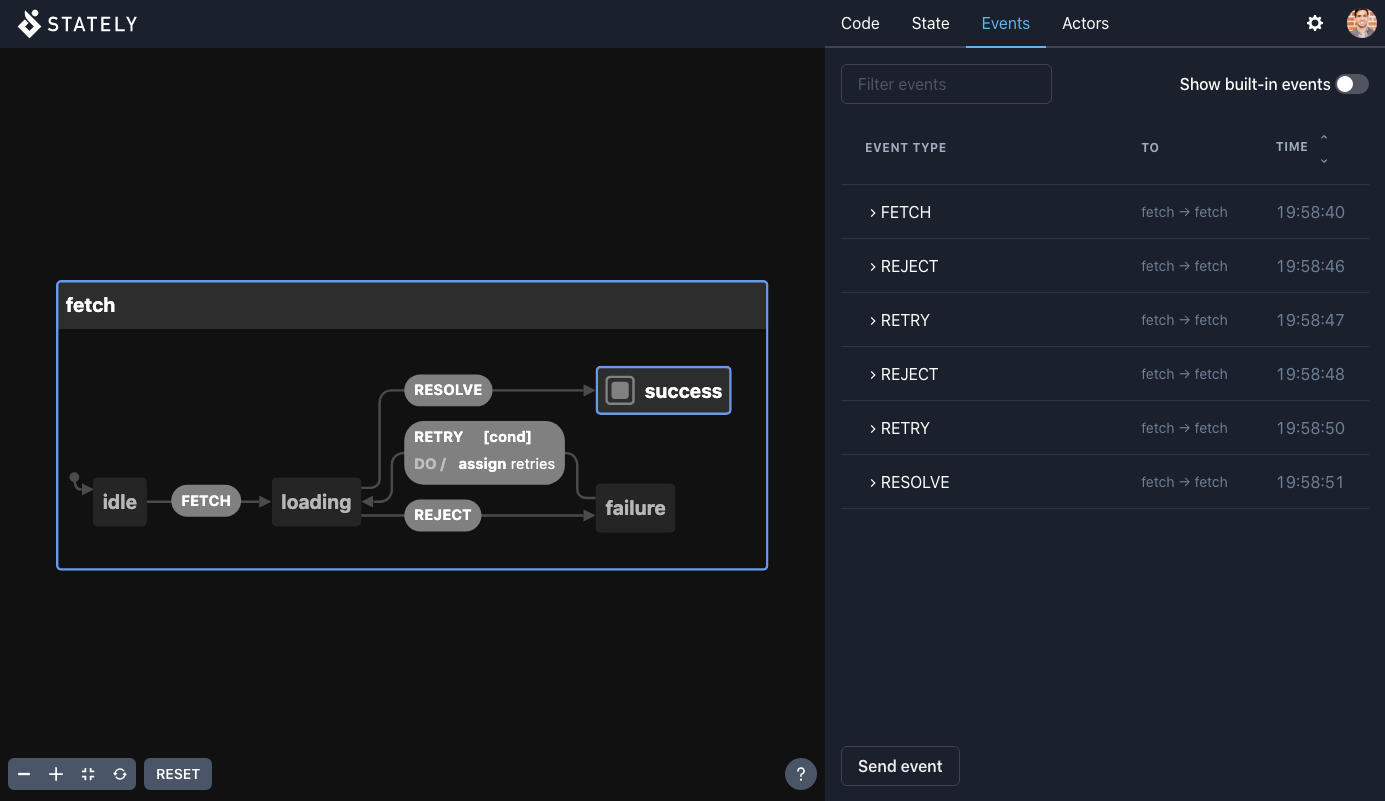Sort events by time ascending arrow
The image size is (1385, 801).
[1324, 137]
